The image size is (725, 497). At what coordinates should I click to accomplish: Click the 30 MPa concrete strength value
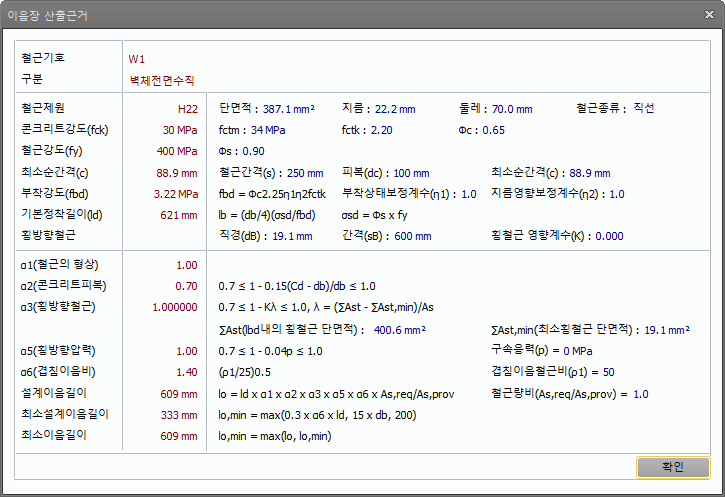click(180, 130)
